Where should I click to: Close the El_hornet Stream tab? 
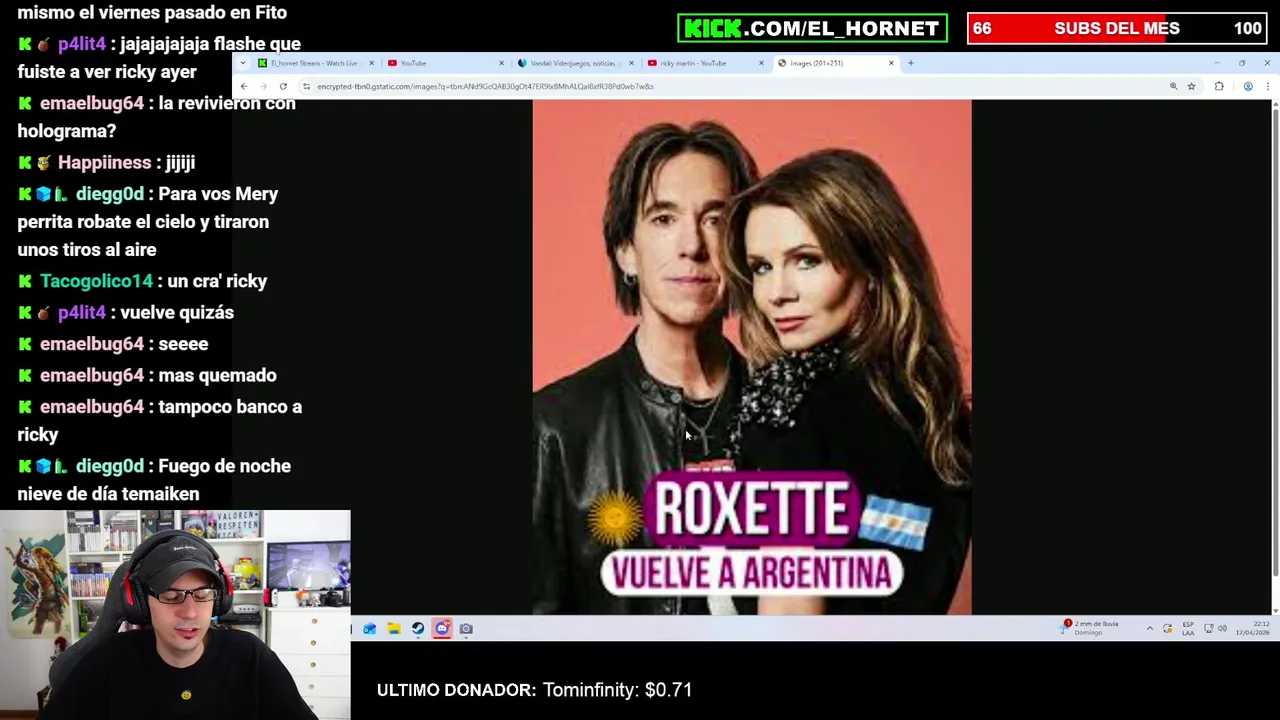click(371, 63)
